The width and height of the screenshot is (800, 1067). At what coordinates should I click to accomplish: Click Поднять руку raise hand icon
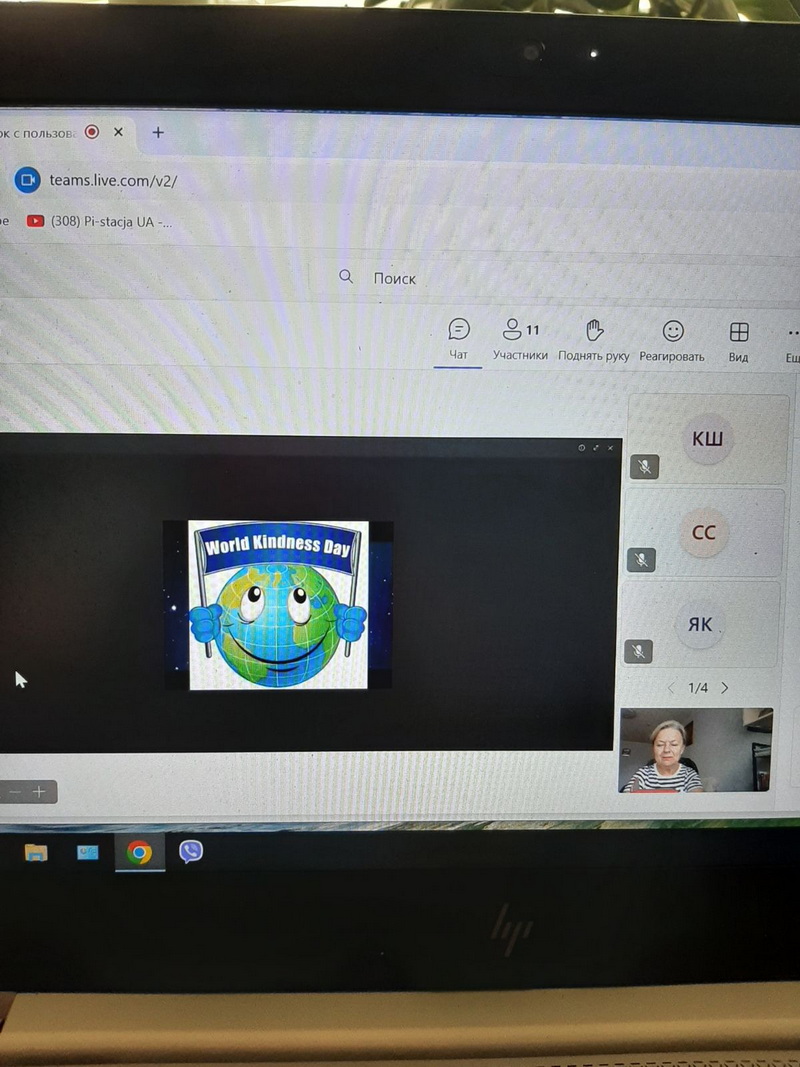point(594,339)
